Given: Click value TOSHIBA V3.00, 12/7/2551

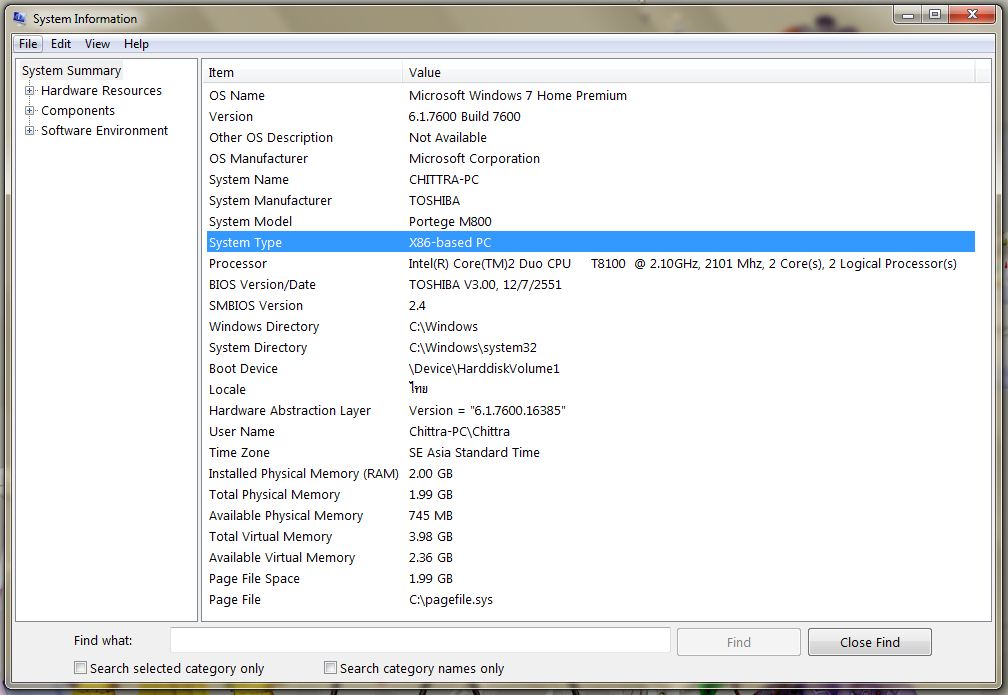Looking at the screenshot, I should (x=485, y=284).
